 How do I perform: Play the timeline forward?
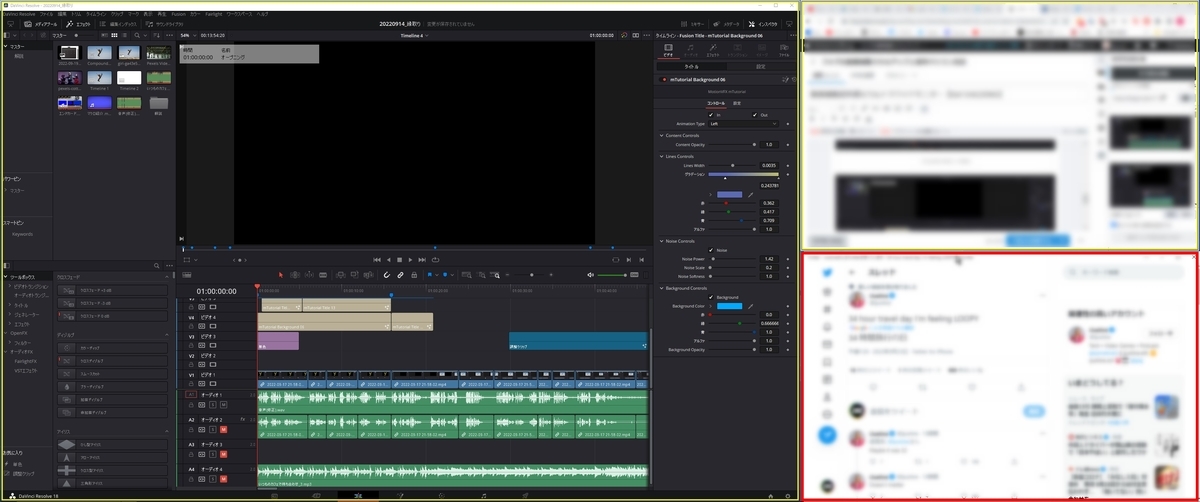click(x=410, y=260)
